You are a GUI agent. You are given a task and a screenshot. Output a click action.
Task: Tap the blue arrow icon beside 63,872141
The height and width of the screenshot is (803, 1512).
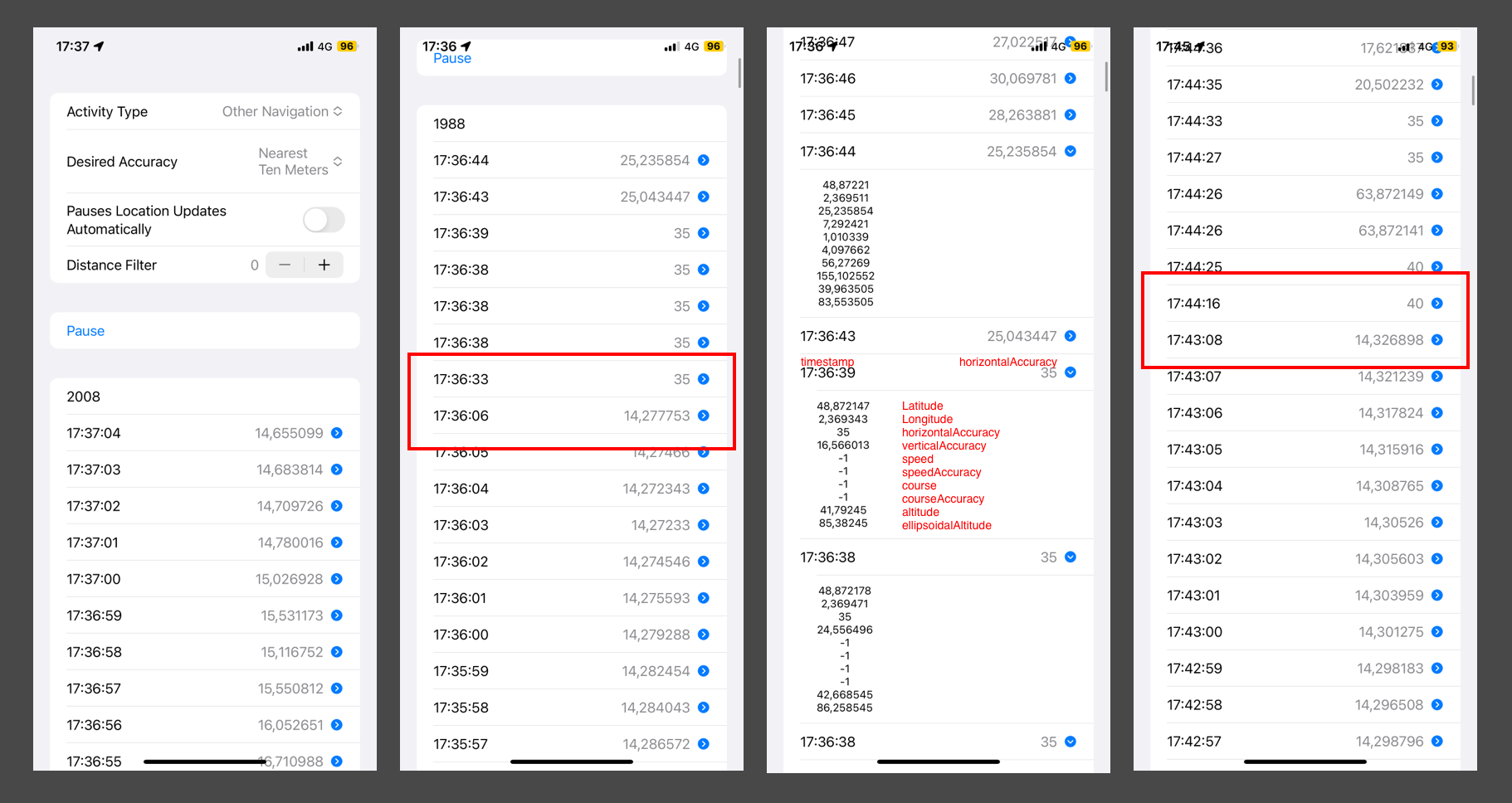(x=1437, y=231)
